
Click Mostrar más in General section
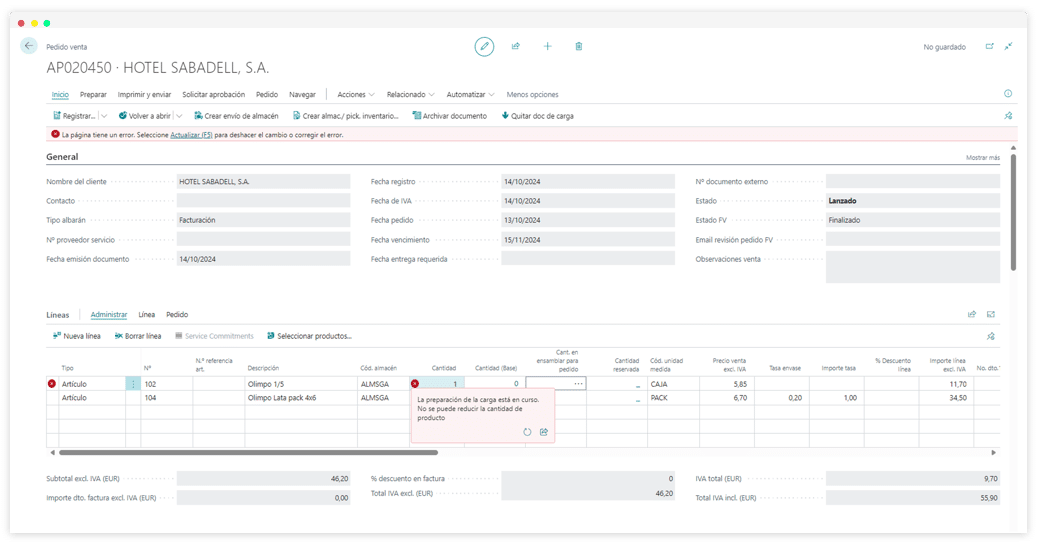pyautogui.click(x=982, y=158)
